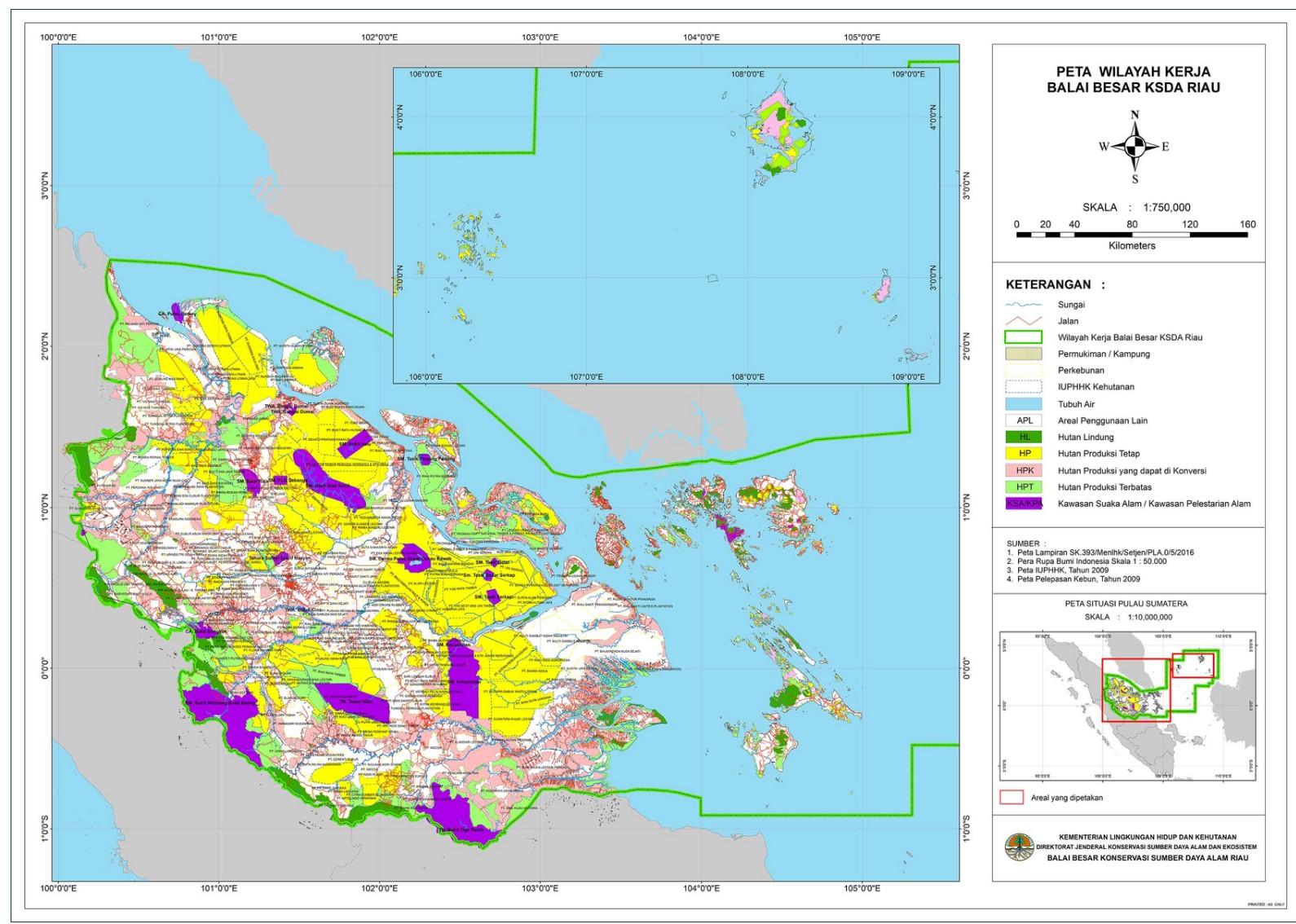Pick the light green HPT legend swatch
The width and height of the screenshot is (1296, 924).
(x=1024, y=487)
